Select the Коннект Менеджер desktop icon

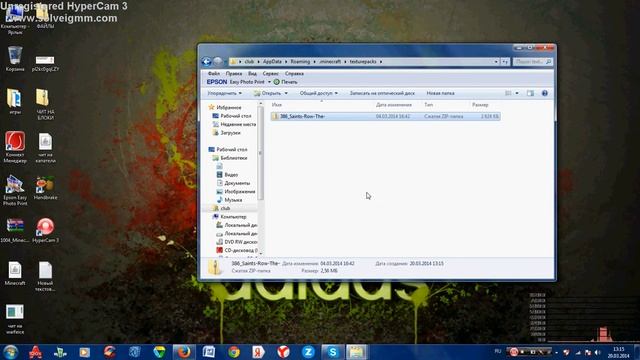15,147
